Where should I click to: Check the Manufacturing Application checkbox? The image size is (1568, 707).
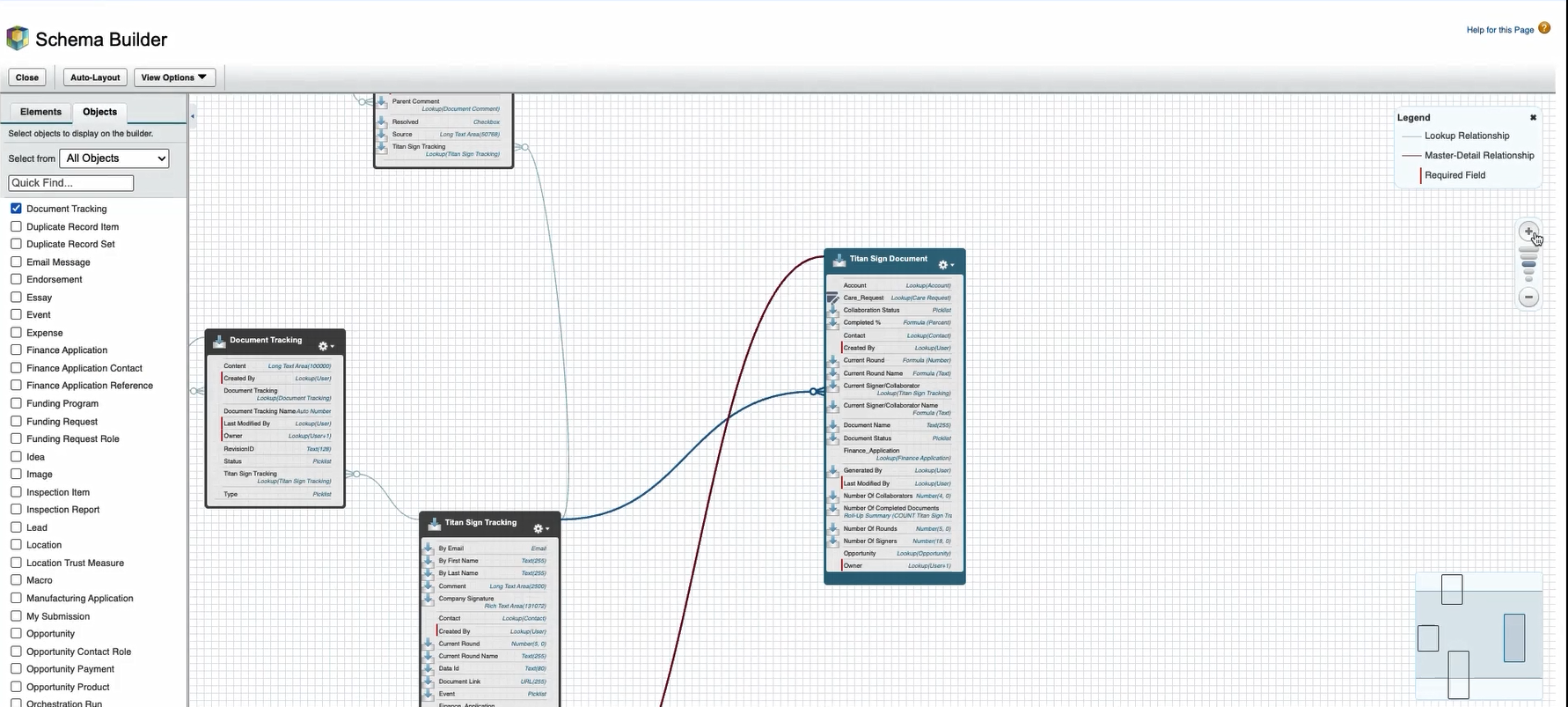point(16,598)
